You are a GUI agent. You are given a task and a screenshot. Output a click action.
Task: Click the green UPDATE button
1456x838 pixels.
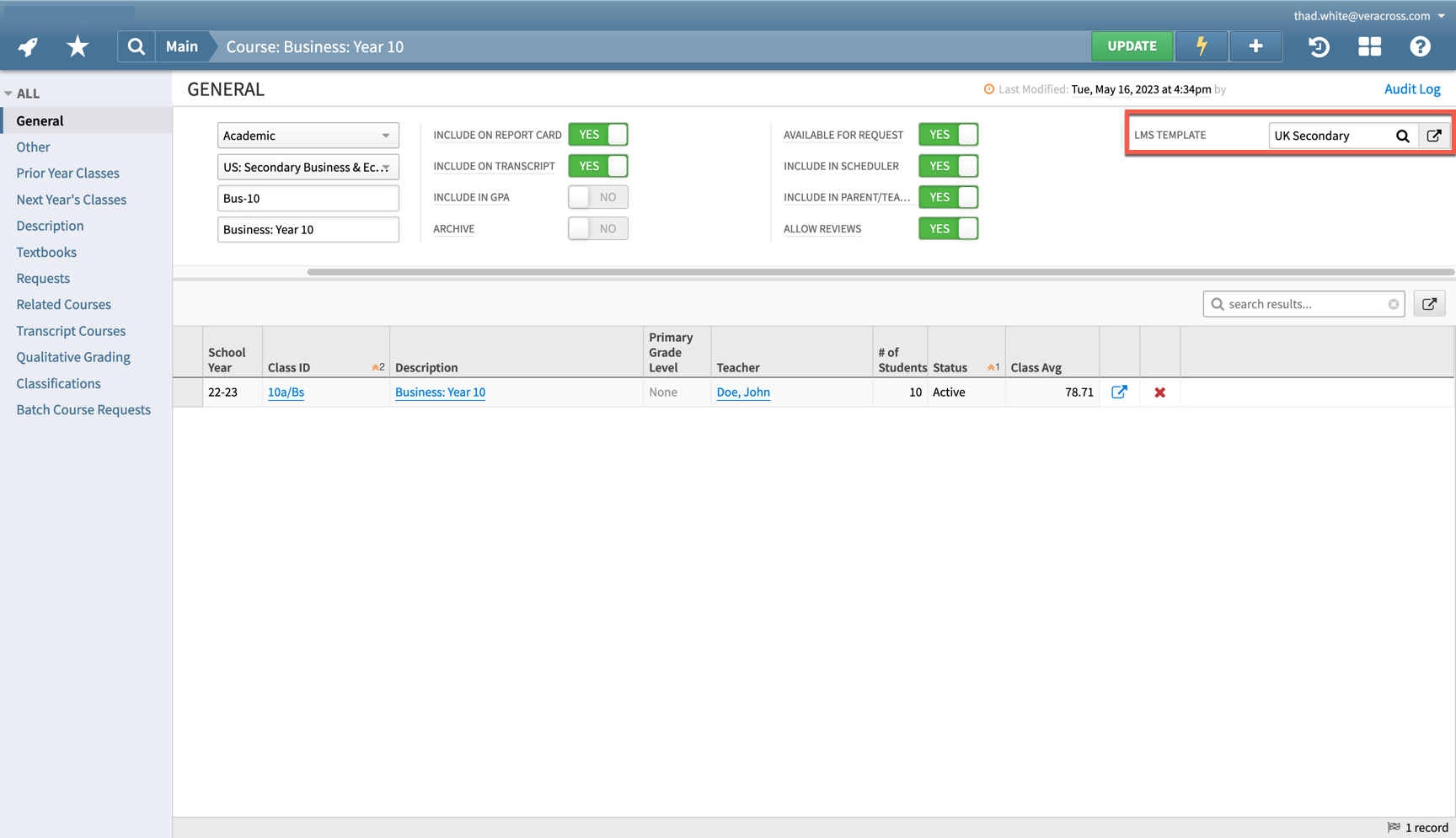tap(1132, 46)
